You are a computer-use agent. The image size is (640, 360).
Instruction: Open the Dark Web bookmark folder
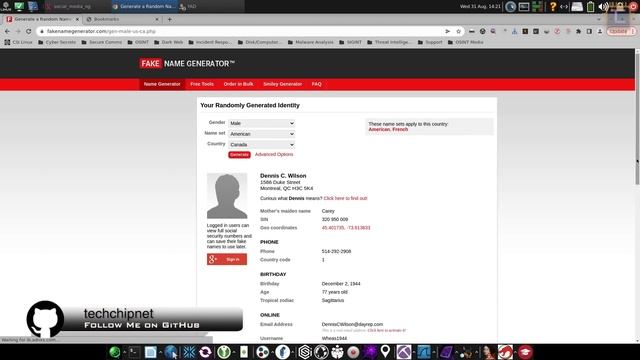(x=169, y=42)
